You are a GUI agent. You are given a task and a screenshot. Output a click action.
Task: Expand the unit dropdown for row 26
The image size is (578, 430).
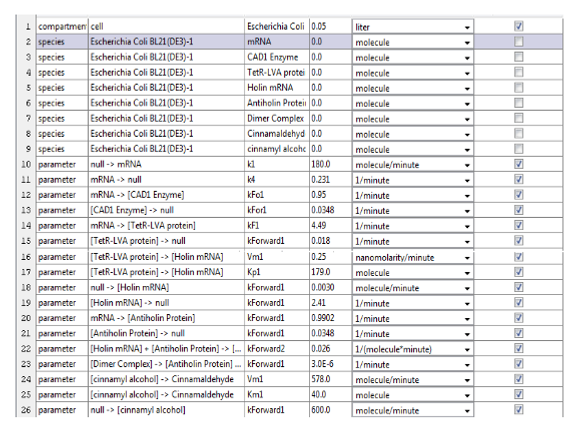point(412,410)
